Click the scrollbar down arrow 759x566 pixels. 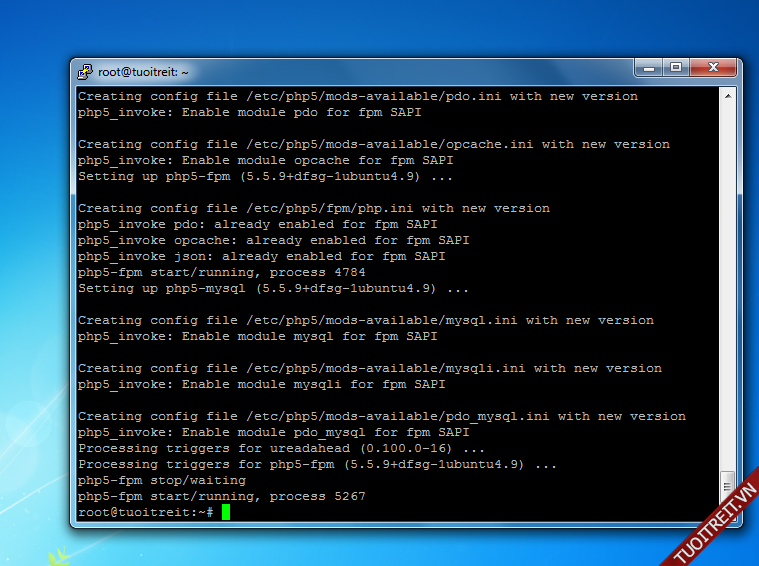point(727,511)
